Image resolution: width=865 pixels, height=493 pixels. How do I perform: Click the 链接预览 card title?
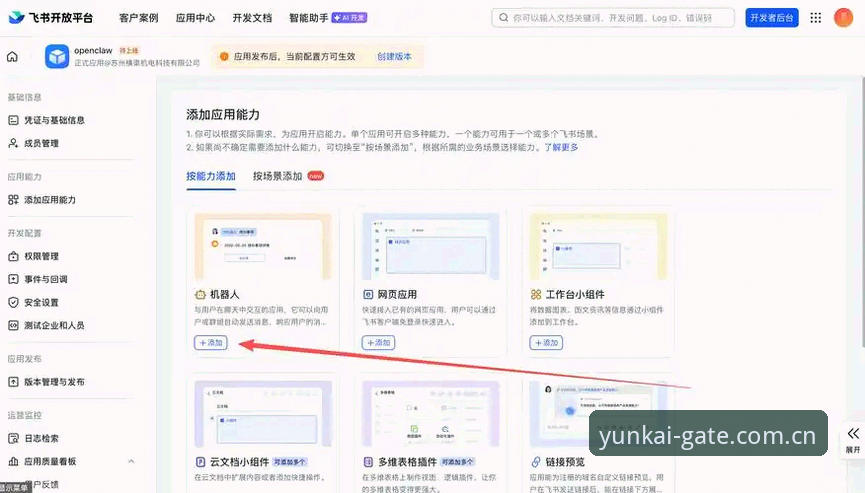[x=565, y=462]
